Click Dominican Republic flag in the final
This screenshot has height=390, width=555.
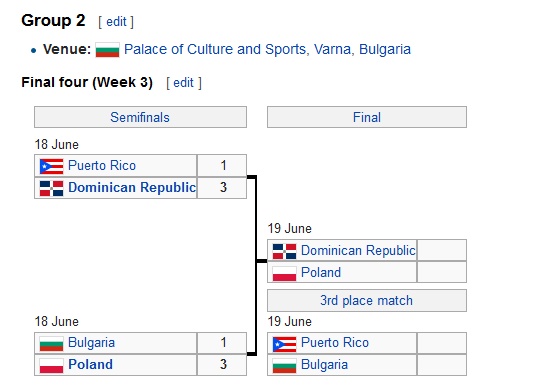[x=284, y=251]
